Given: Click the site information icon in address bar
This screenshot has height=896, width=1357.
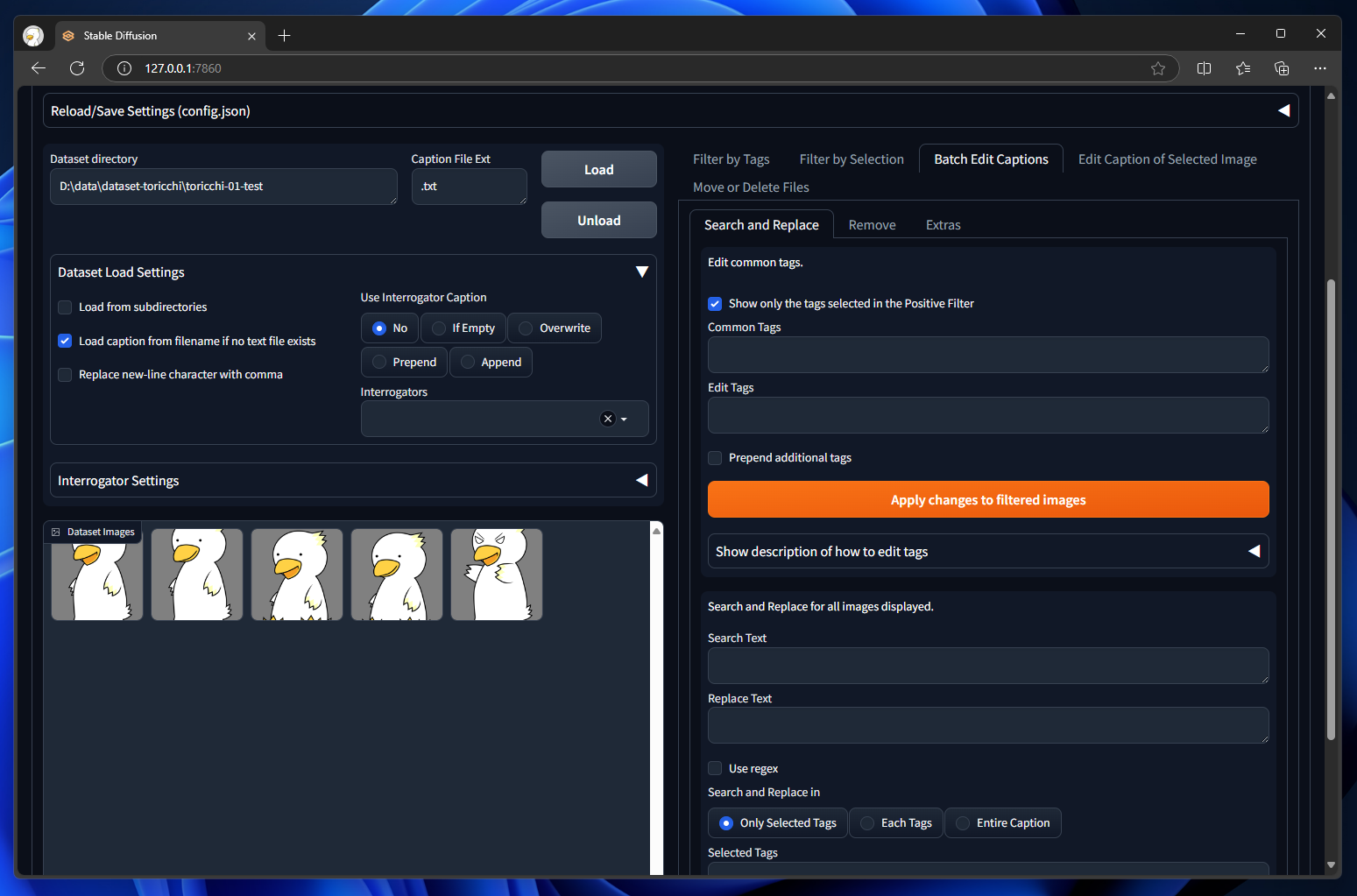Looking at the screenshot, I should click(124, 68).
